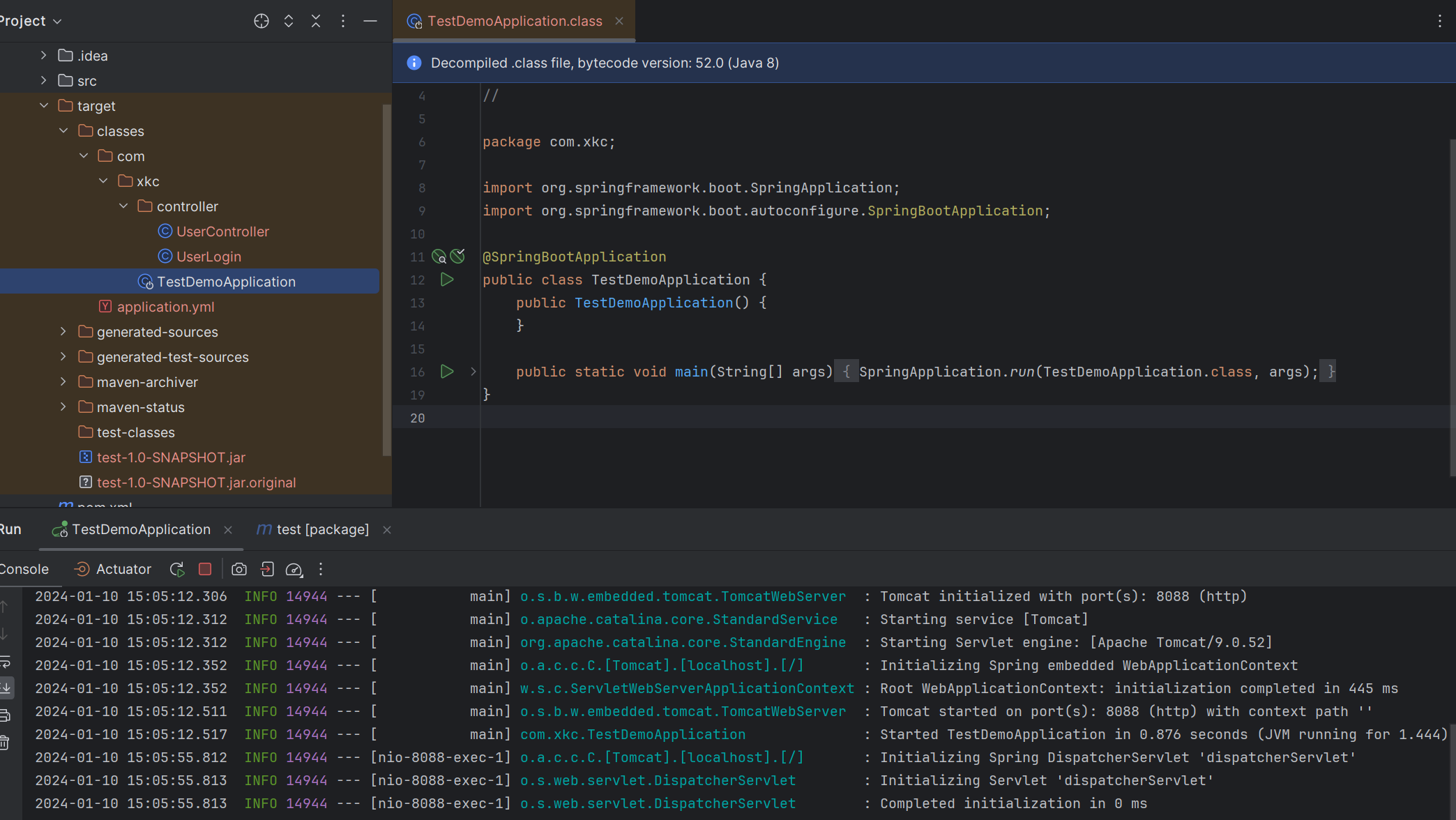Image resolution: width=1456 pixels, height=820 pixels.
Task: Open UserController class in tree
Action: [222, 231]
